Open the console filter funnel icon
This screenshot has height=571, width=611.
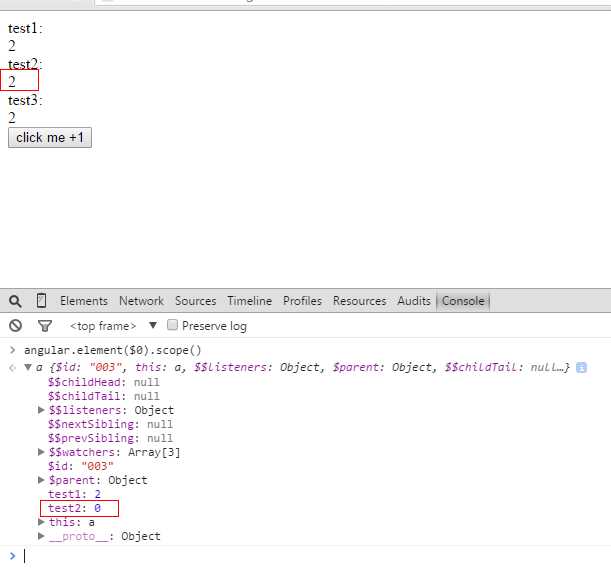pyautogui.click(x=45, y=325)
